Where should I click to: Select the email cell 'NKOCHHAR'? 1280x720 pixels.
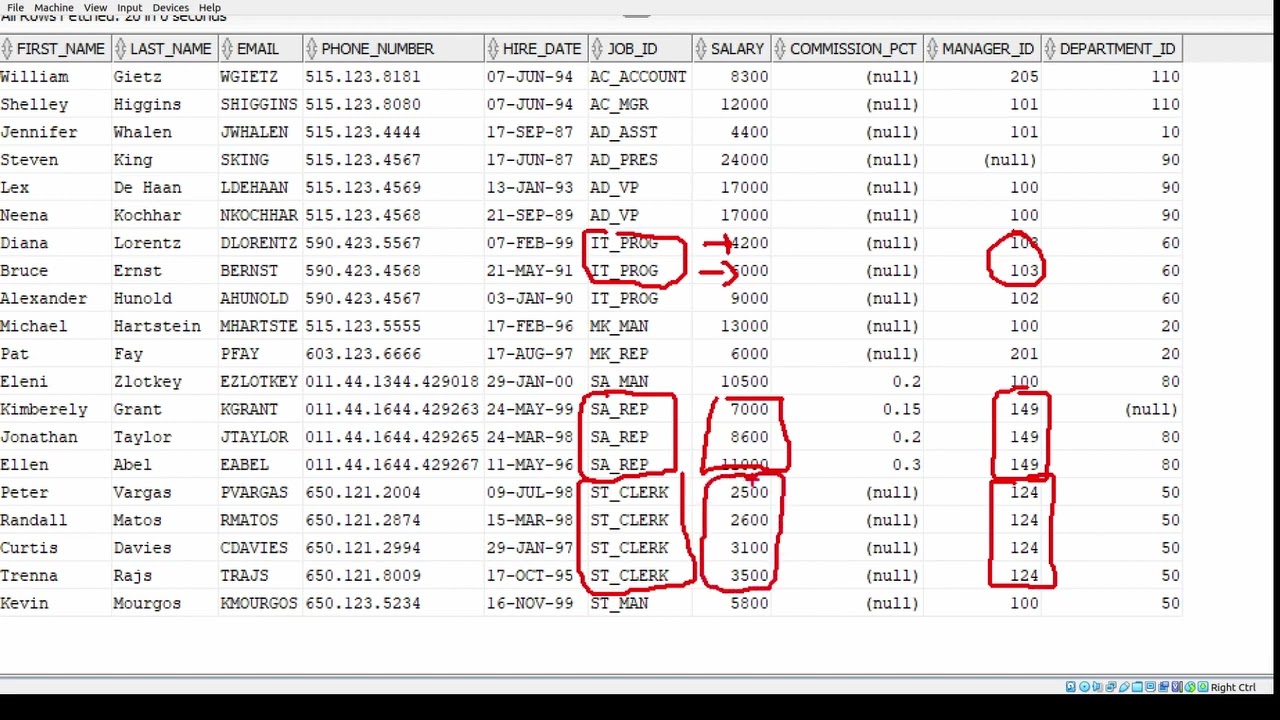pyautogui.click(x=259, y=215)
